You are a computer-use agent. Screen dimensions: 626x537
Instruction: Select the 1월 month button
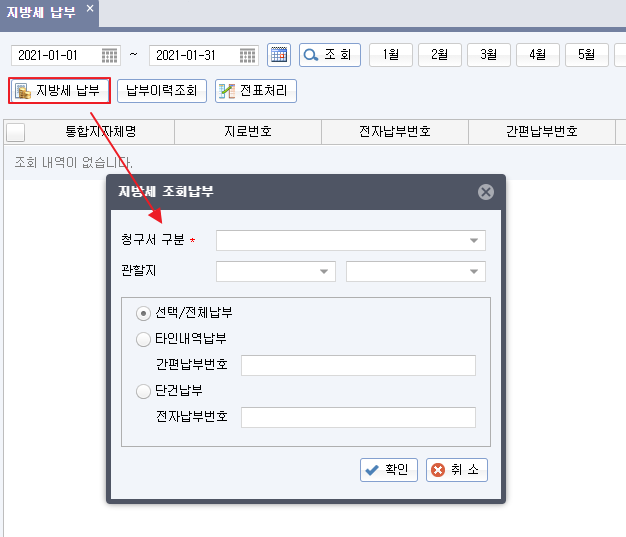point(390,55)
